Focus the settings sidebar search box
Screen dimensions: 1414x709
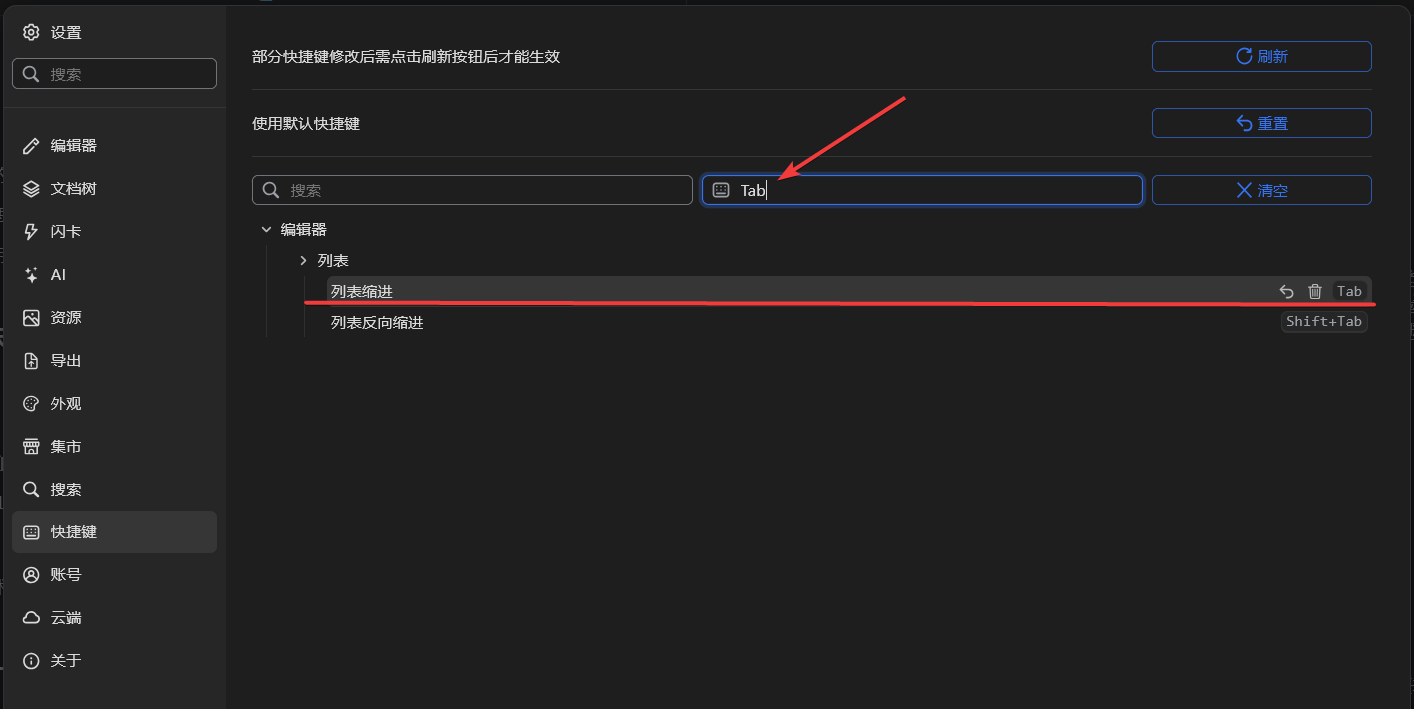[114, 73]
